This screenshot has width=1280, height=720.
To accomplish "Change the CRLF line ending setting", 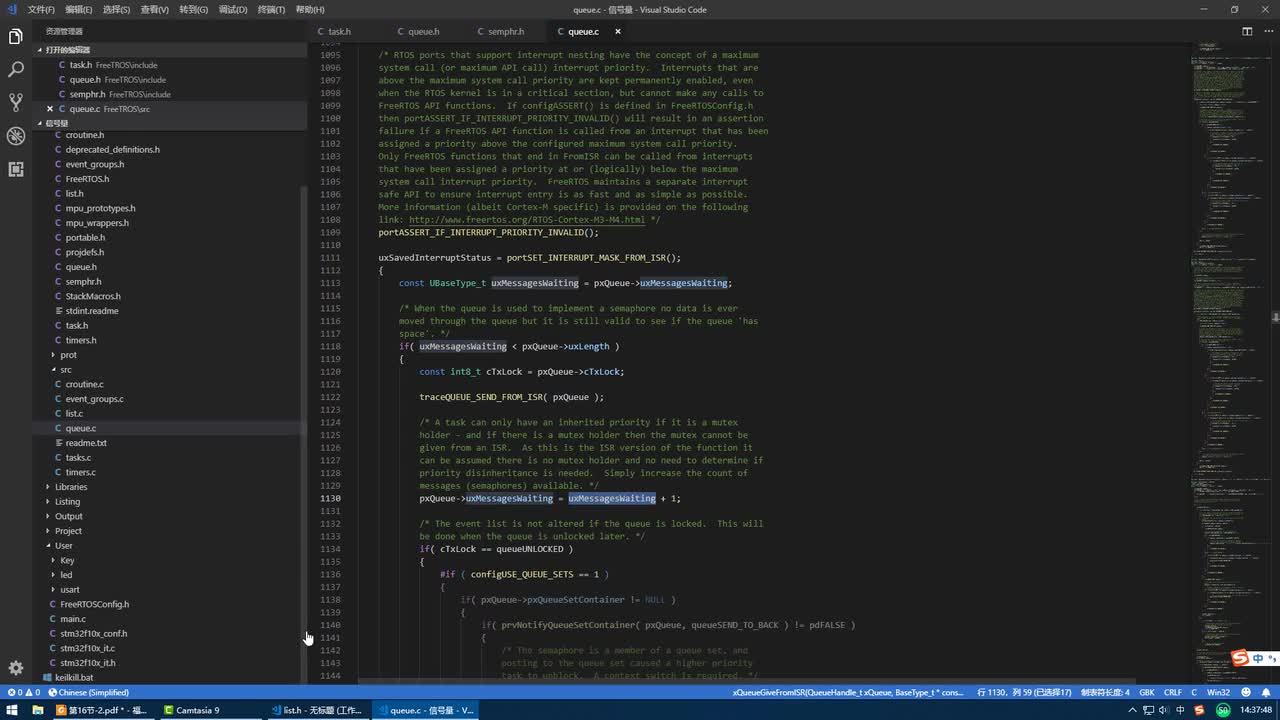I will (1172, 692).
